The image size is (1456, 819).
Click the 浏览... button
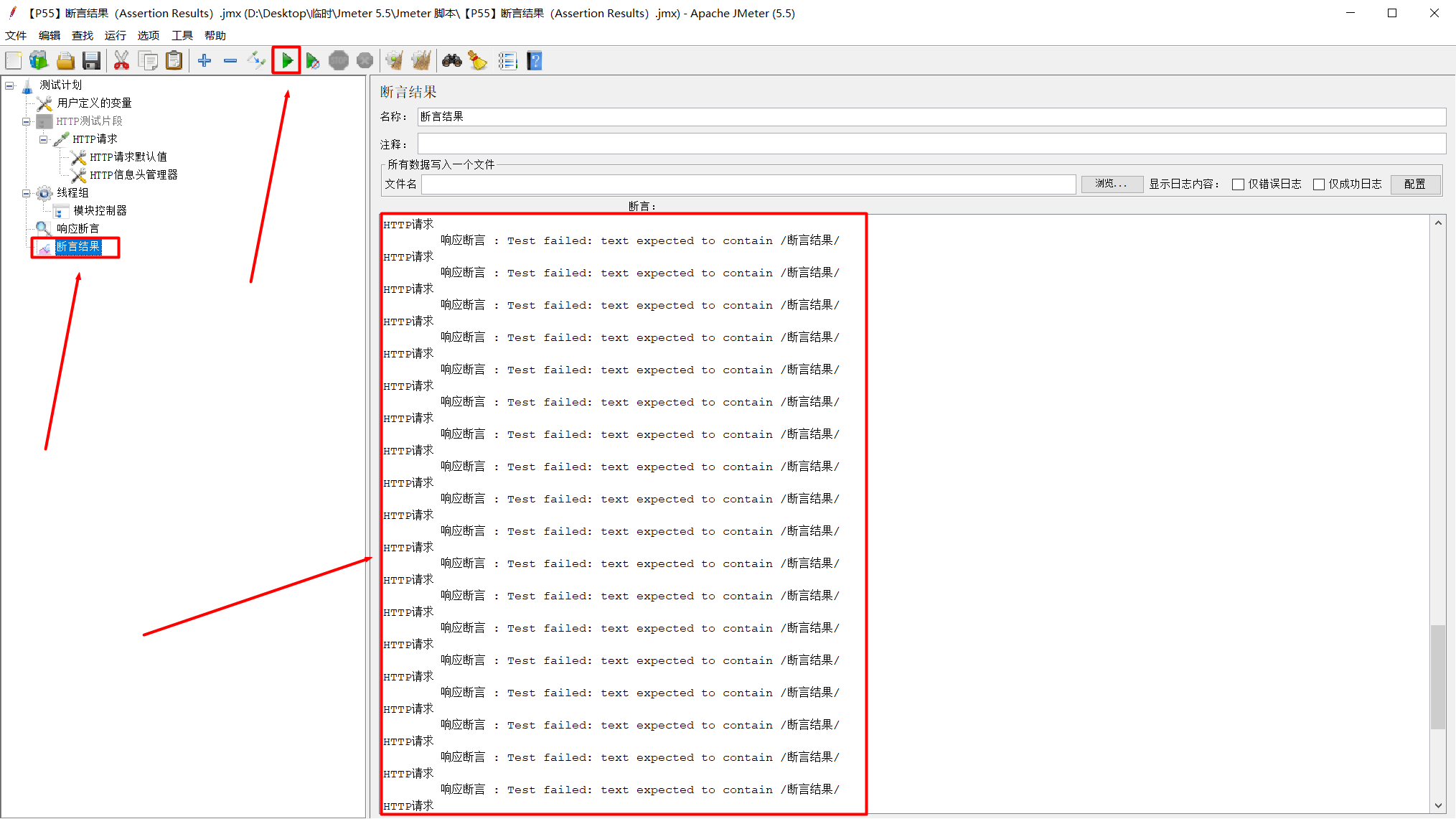[1111, 184]
